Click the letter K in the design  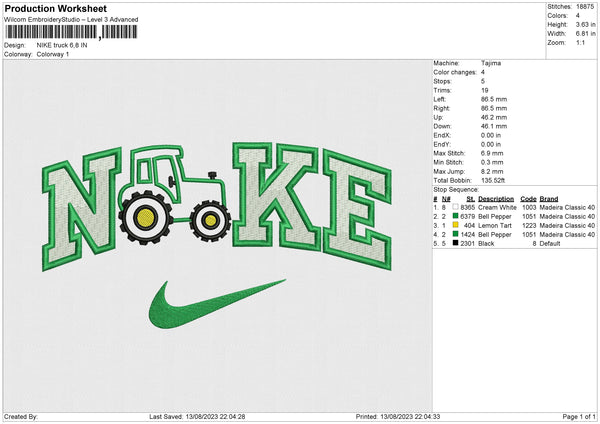coord(275,196)
